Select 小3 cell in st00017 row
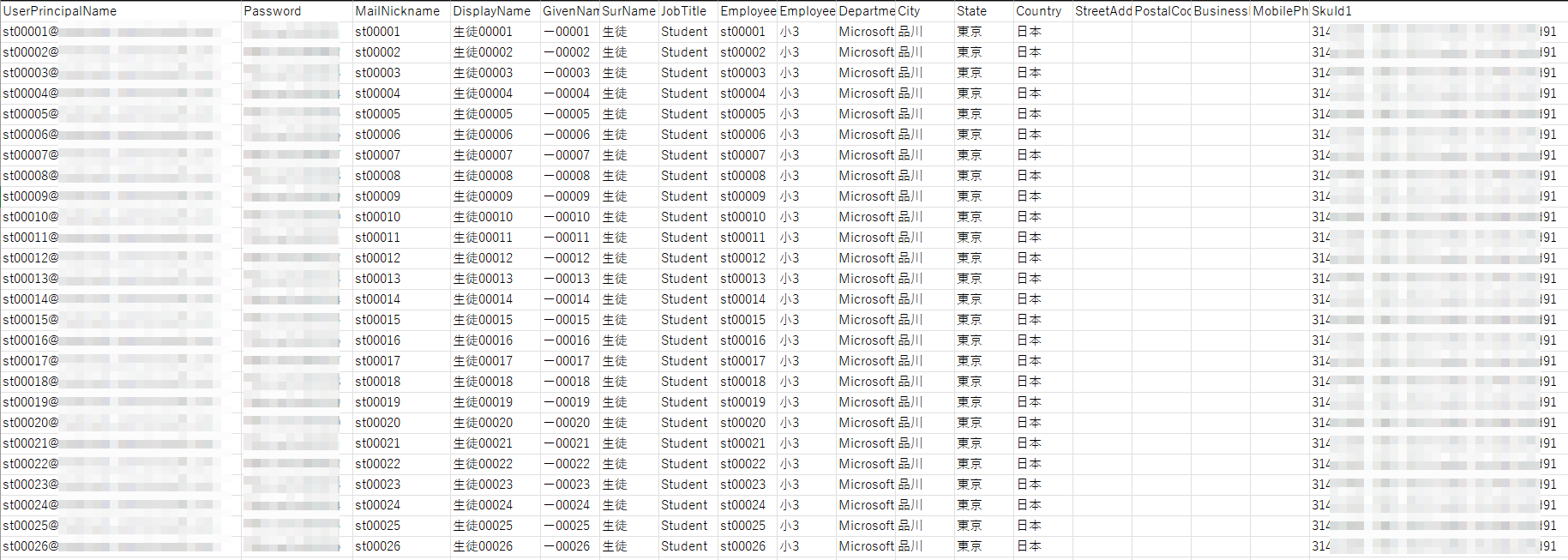The image size is (1568, 560). pos(807,361)
